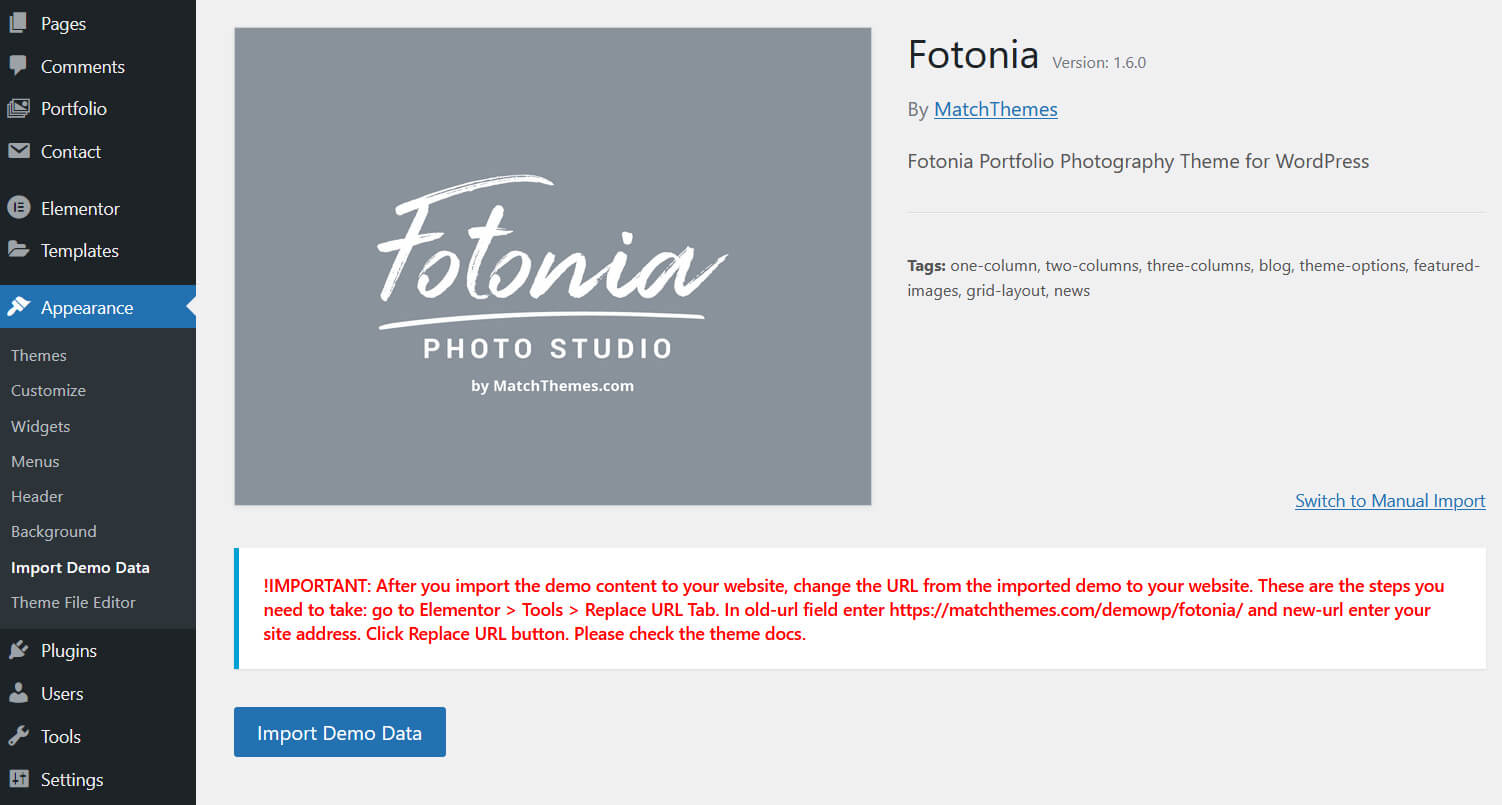Click the Contact envelope icon
This screenshot has width=1502, height=805.
coord(18,151)
